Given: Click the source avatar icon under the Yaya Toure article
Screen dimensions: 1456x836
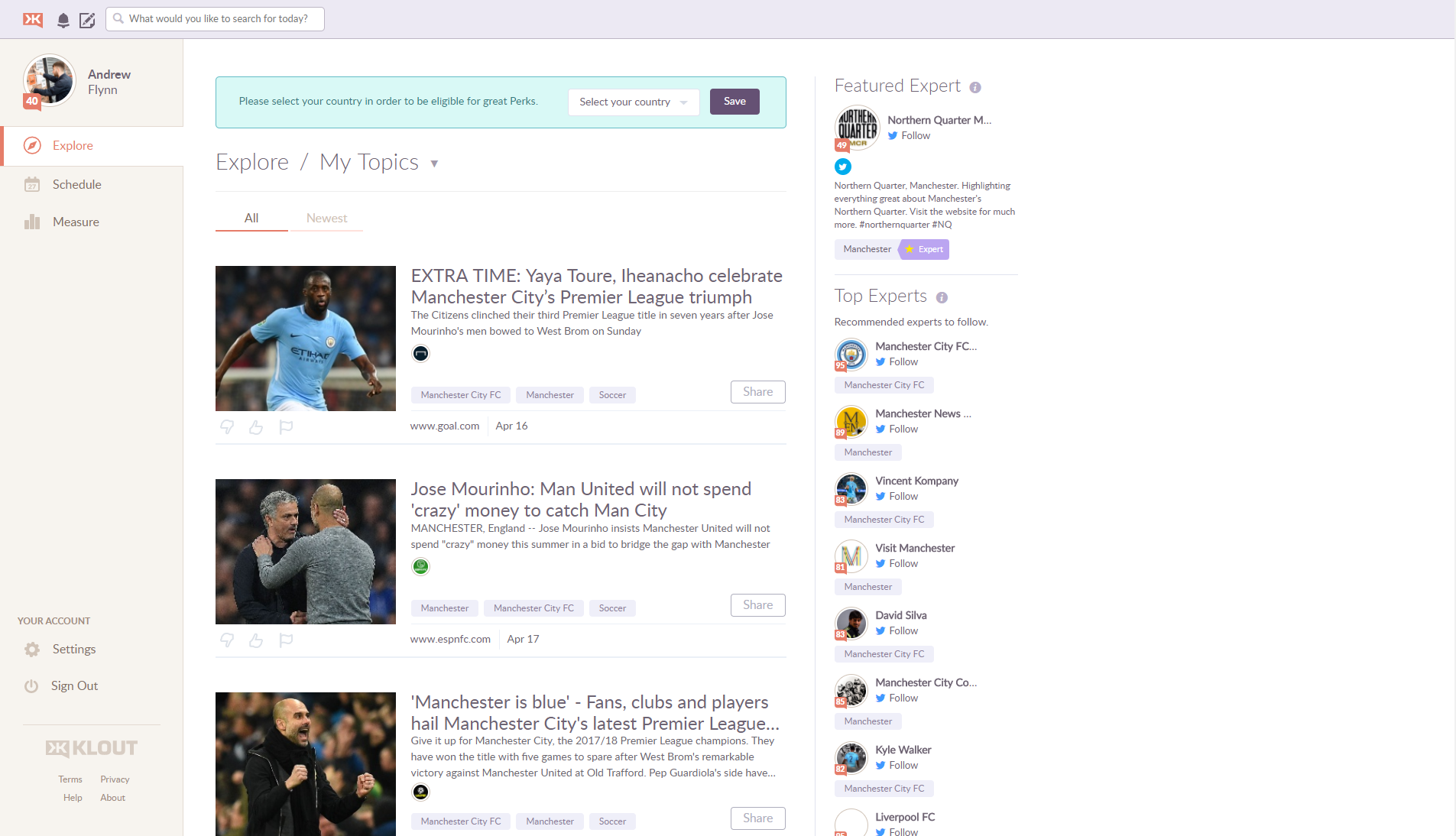Looking at the screenshot, I should click(420, 353).
